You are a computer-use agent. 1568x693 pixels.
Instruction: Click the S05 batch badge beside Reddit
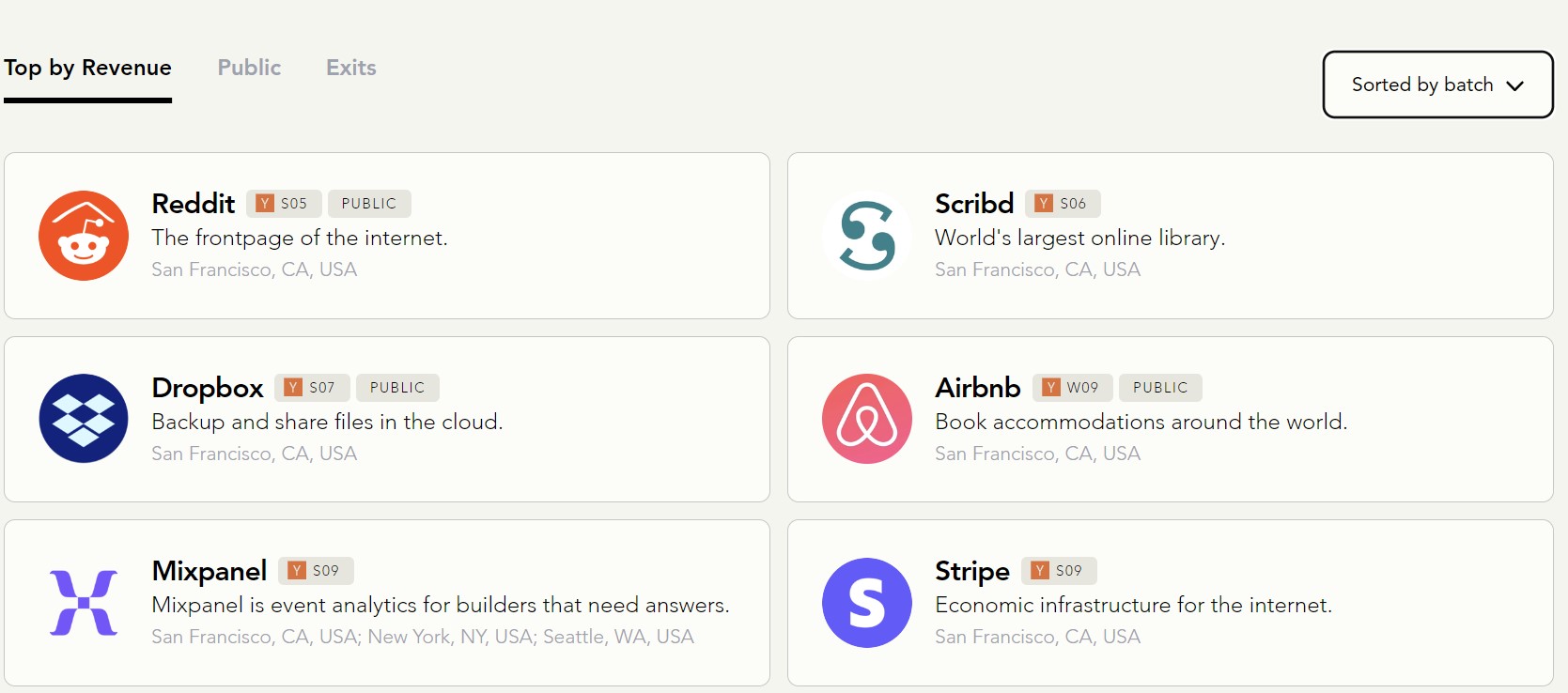[284, 204]
